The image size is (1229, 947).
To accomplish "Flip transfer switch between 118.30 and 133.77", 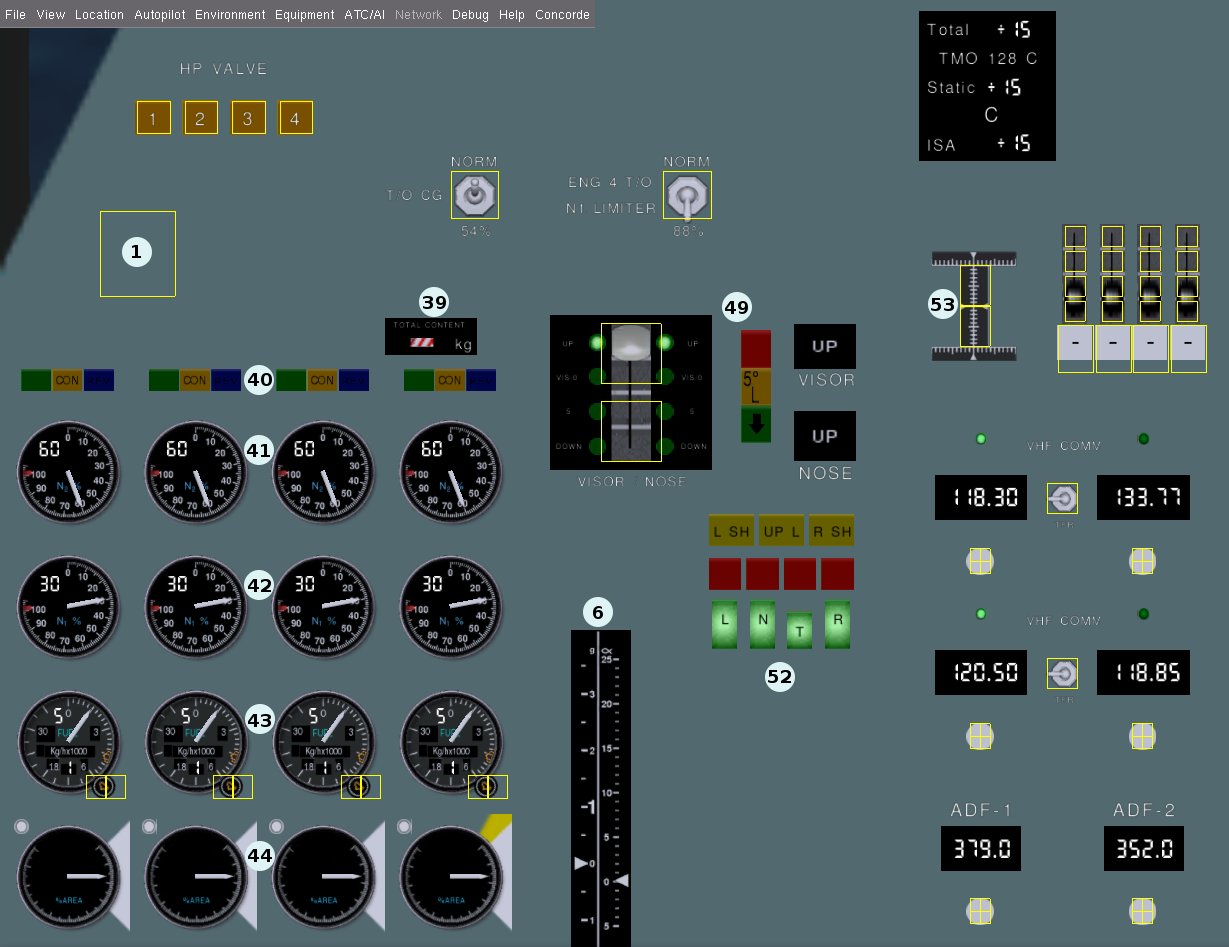I will (1062, 498).
